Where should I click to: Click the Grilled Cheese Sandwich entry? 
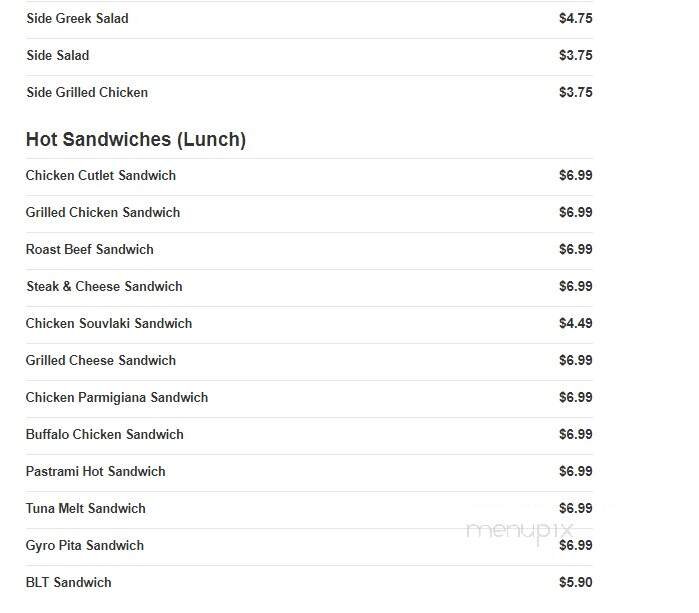click(101, 360)
